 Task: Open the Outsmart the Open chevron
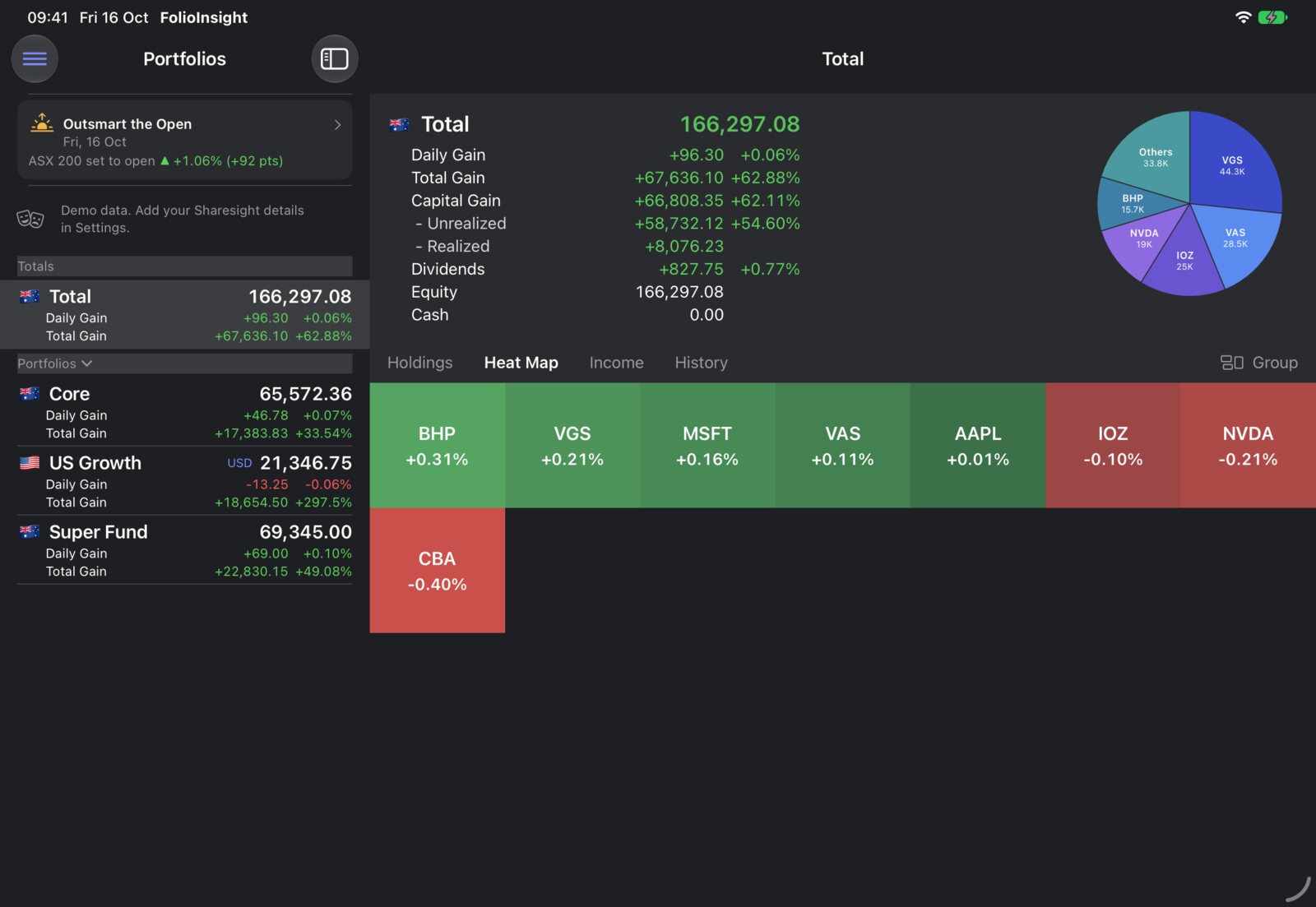click(337, 124)
